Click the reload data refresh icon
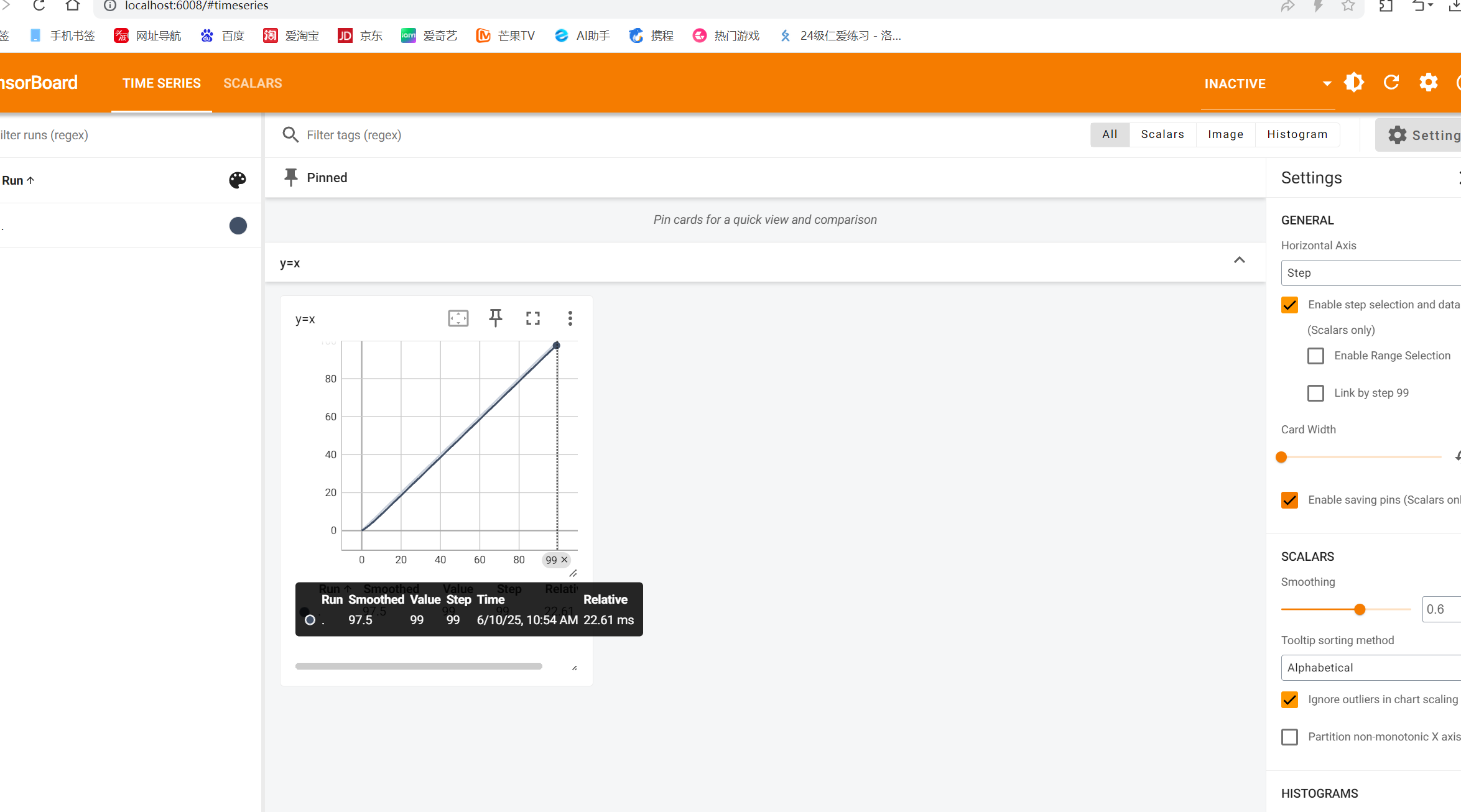 [1391, 83]
